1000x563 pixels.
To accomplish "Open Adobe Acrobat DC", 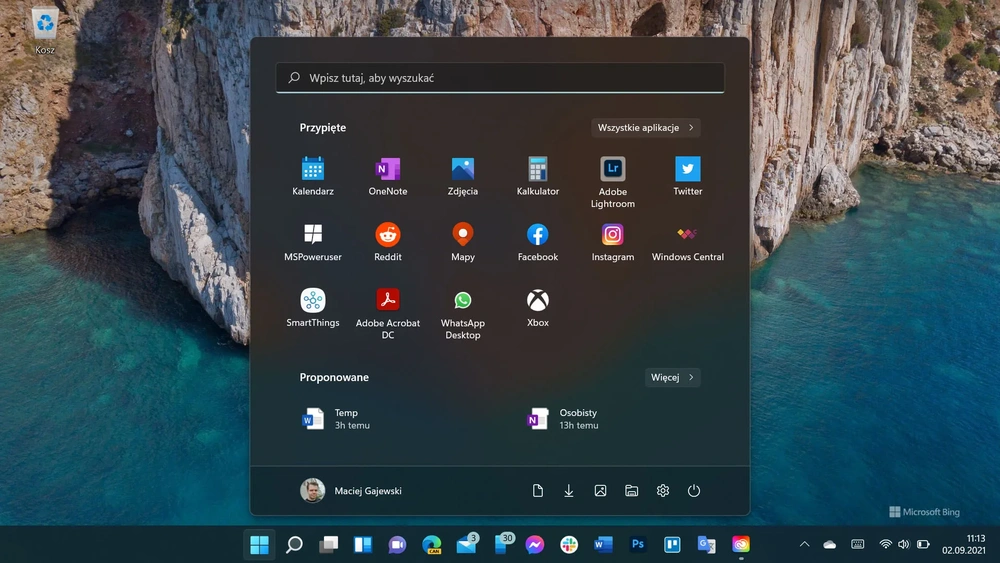I will 388,314.
